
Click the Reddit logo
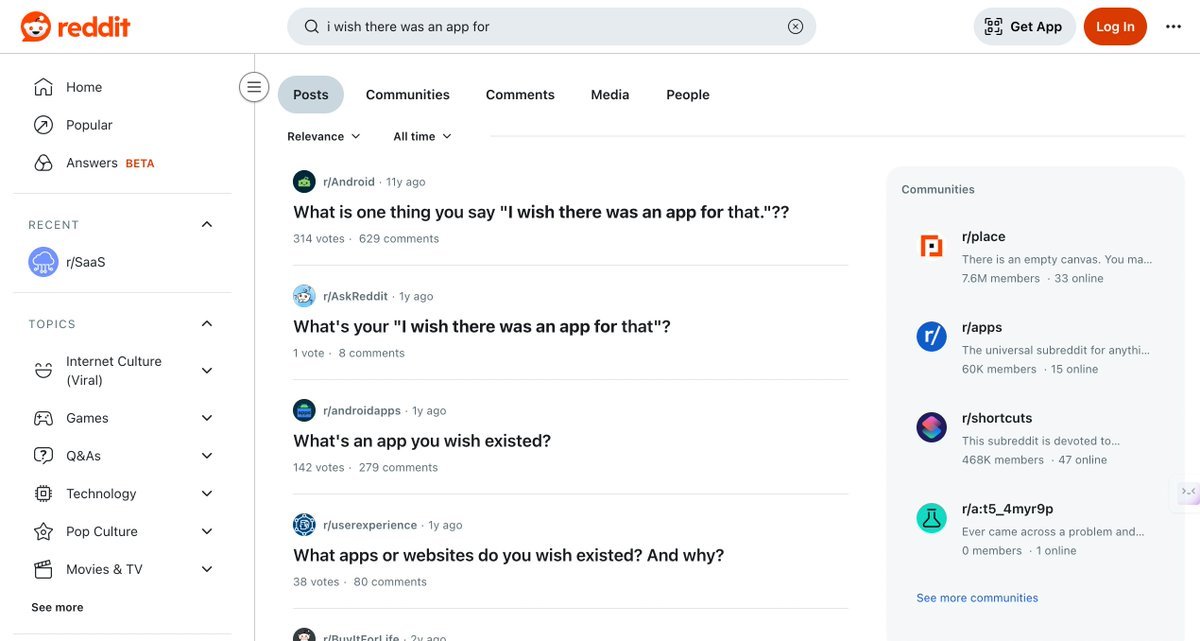pyautogui.click(x=76, y=27)
